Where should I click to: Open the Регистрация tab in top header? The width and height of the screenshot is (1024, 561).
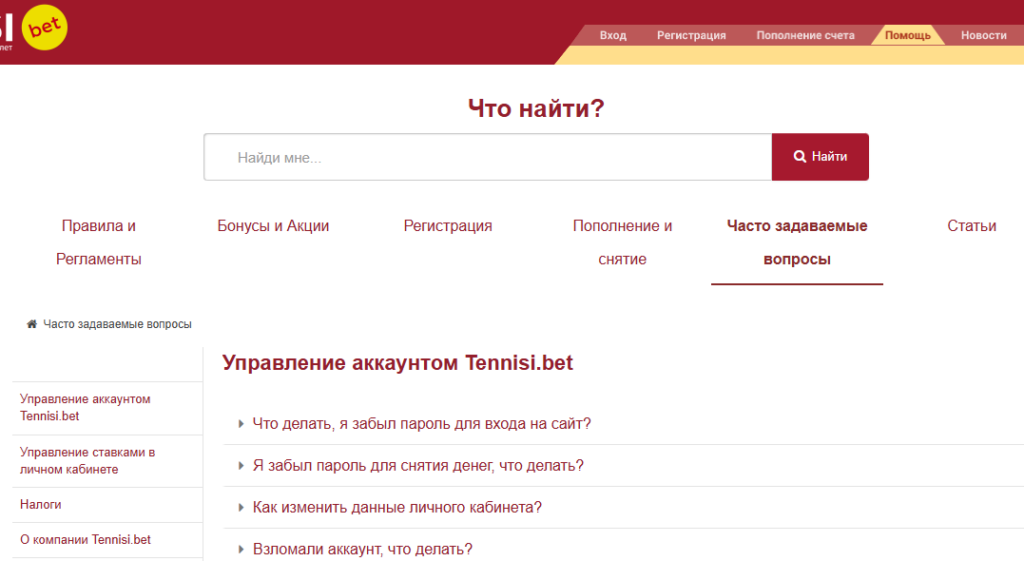(691, 35)
